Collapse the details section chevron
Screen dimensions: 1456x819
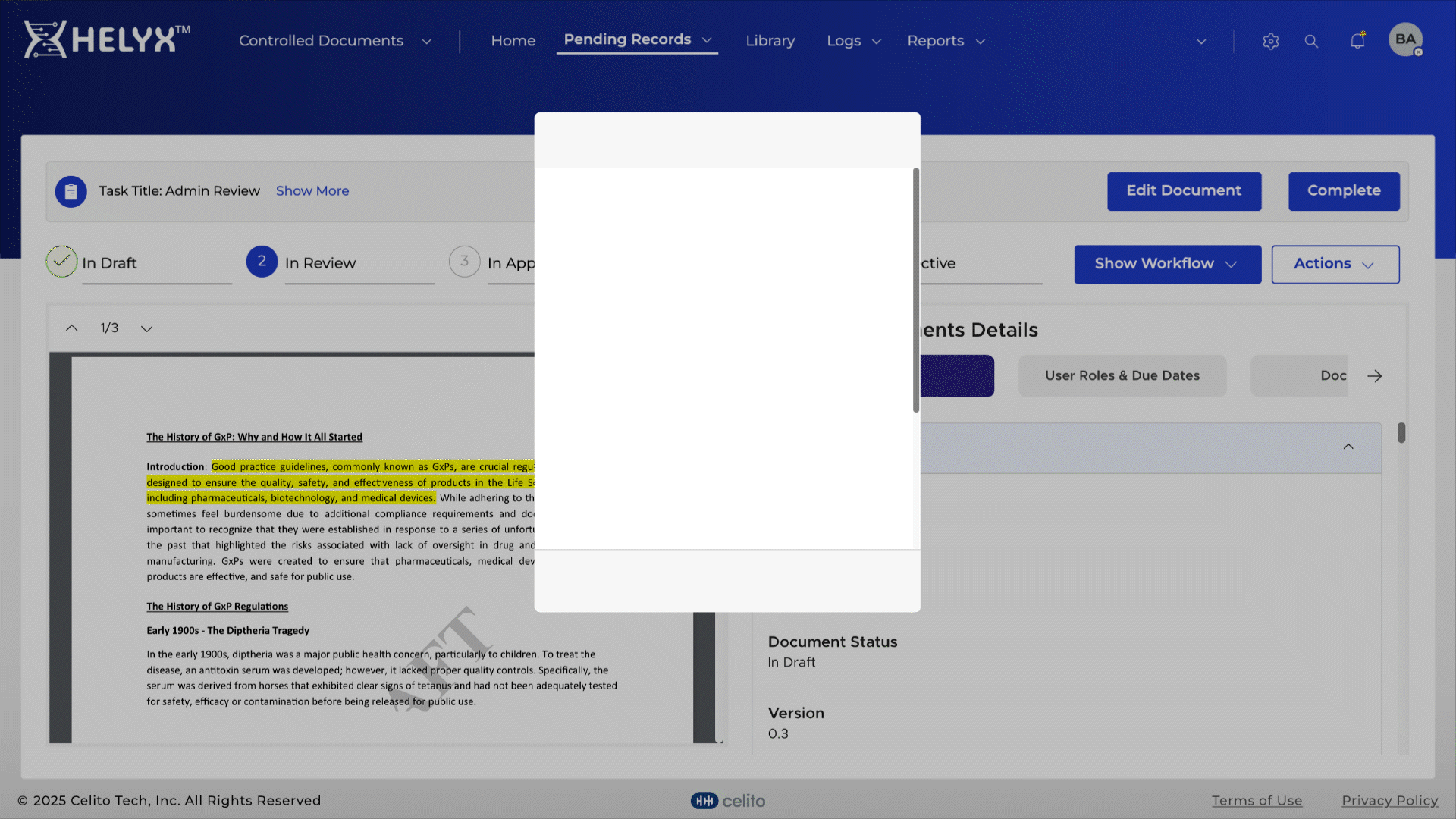coord(1348,447)
